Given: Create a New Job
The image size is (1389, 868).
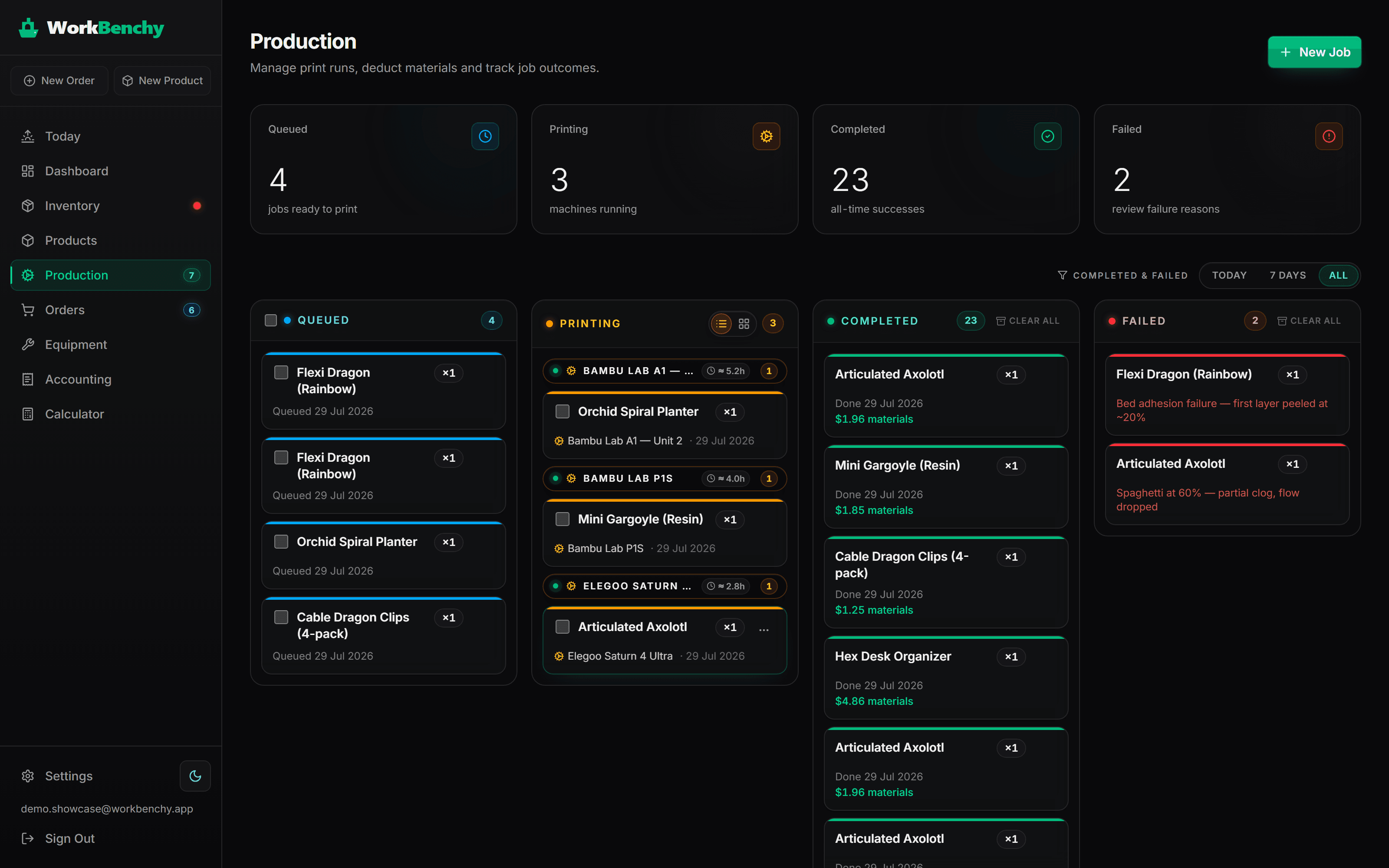Looking at the screenshot, I should coord(1314,52).
